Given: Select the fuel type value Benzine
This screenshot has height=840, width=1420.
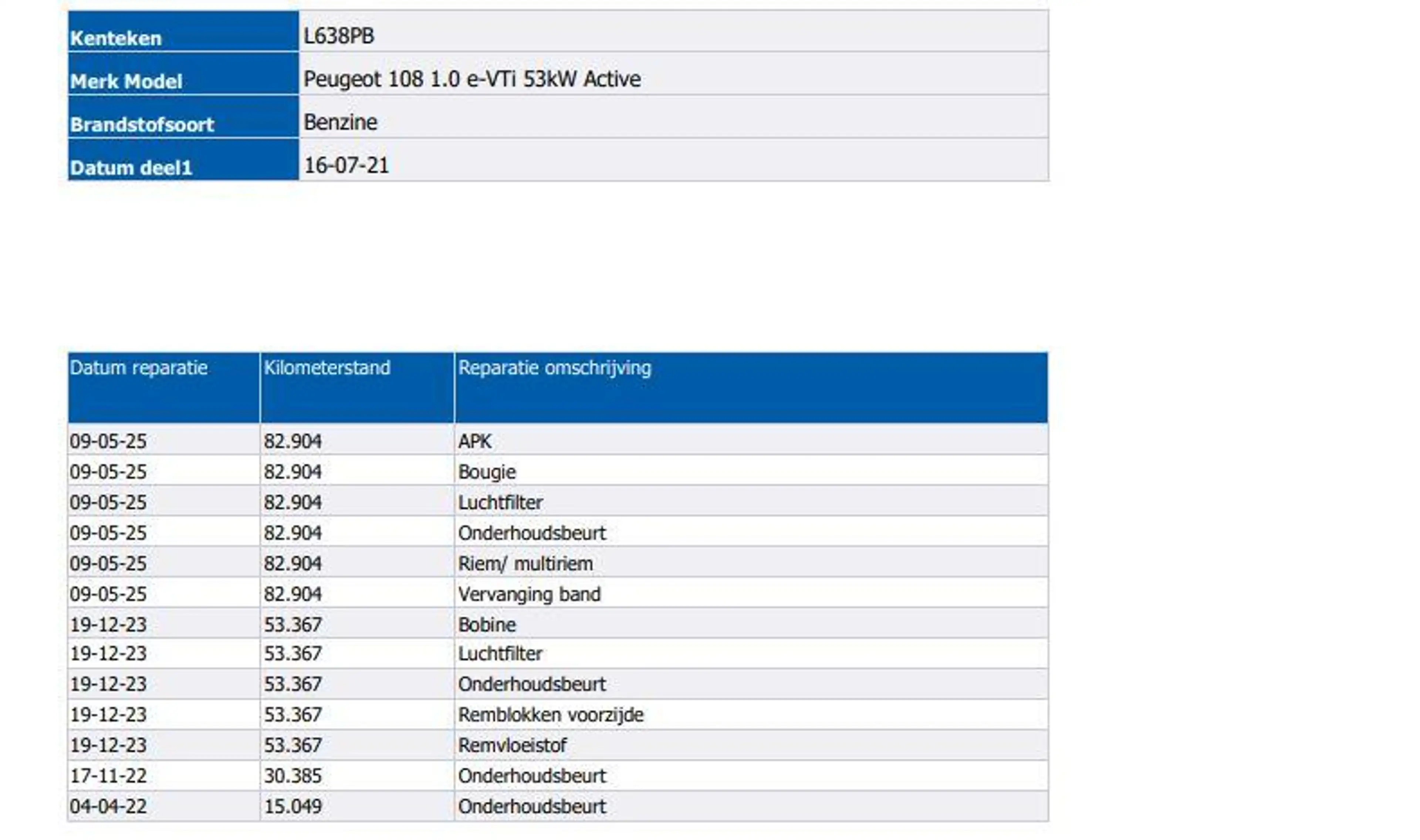Looking at the screenshot, I should (340, 122).
